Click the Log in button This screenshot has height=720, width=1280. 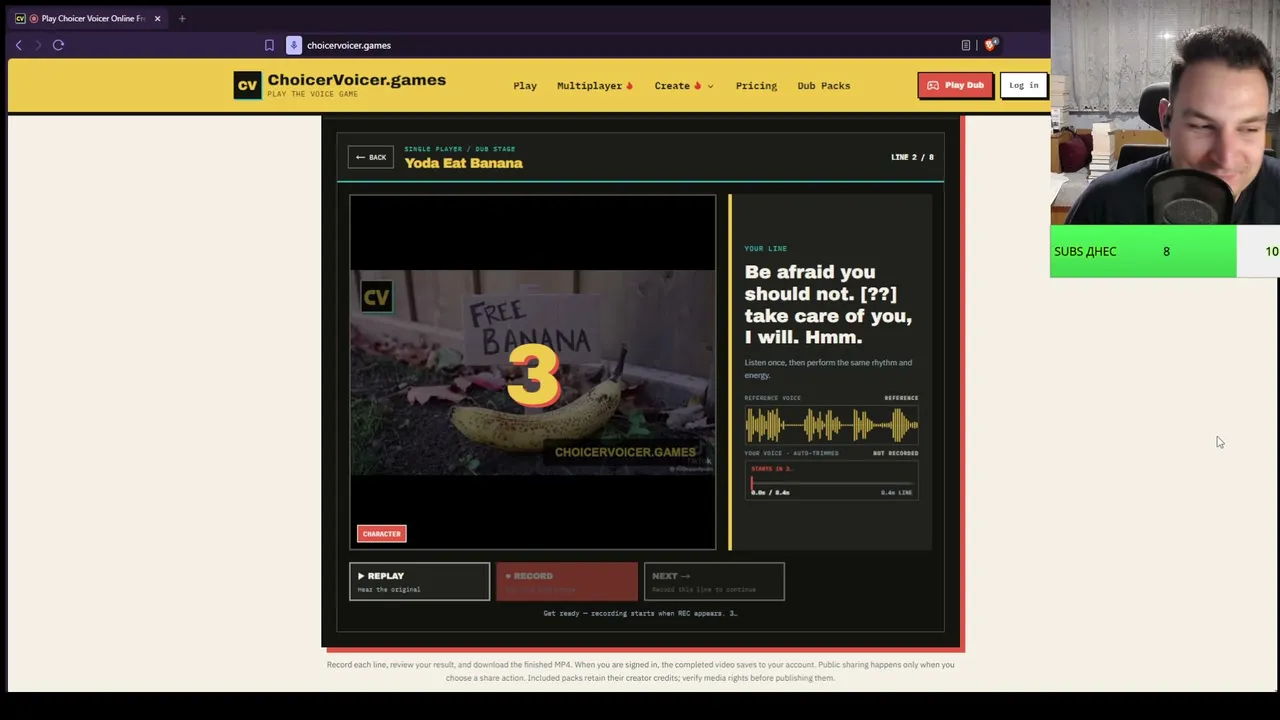(1023, 85)
